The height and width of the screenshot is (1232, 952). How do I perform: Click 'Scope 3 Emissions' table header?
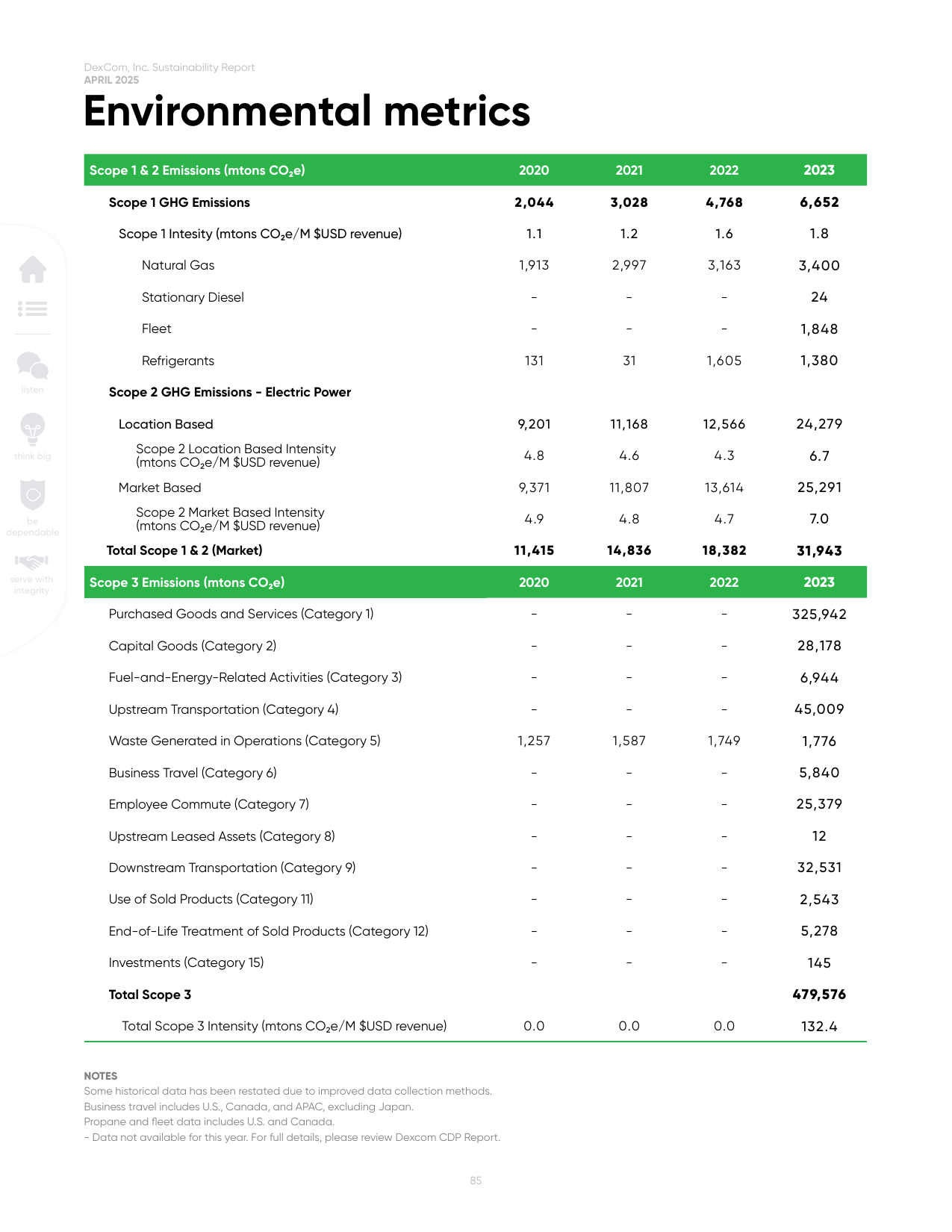pyautogui.click(x=187, y=582)
